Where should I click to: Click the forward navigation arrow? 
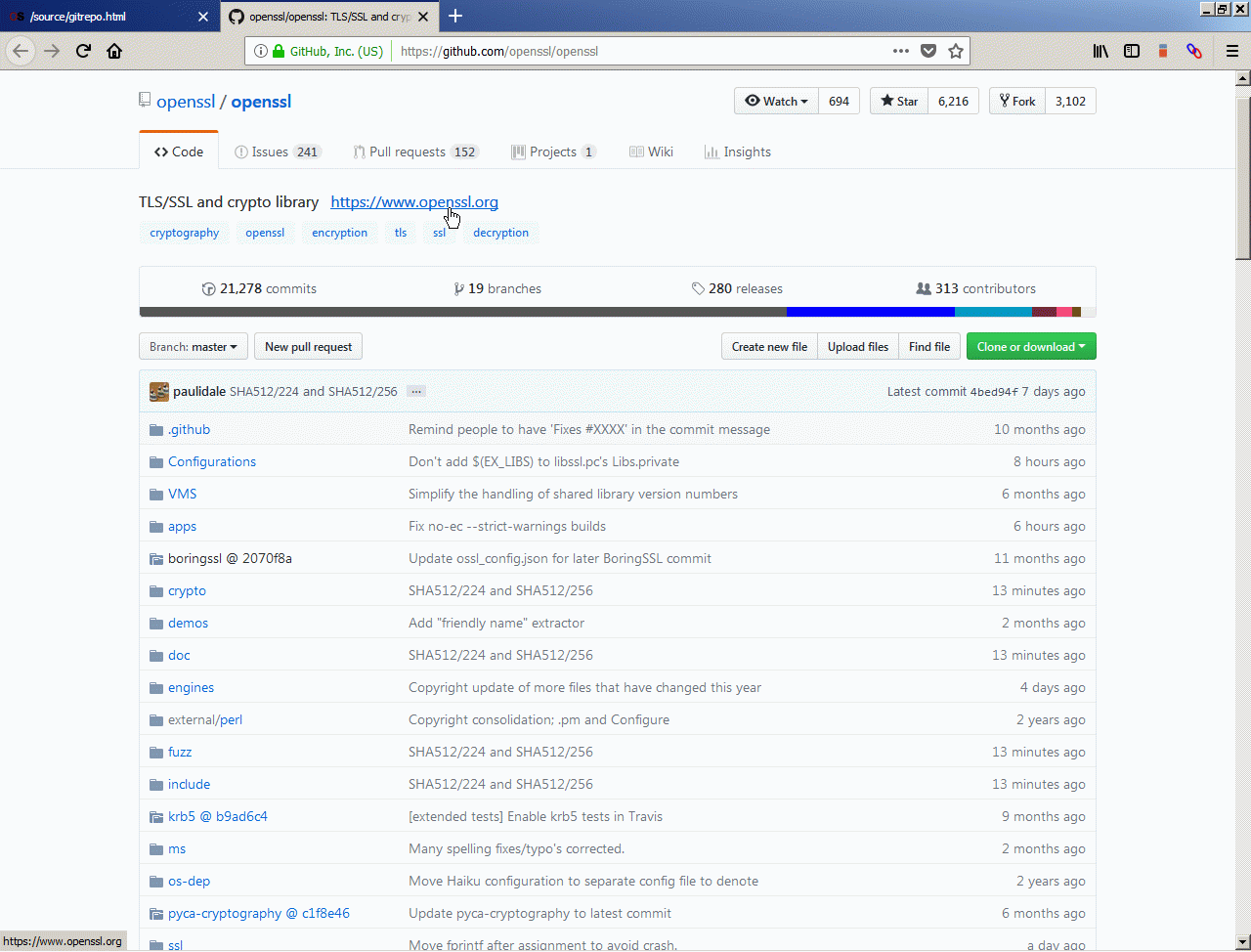[52, 52]
